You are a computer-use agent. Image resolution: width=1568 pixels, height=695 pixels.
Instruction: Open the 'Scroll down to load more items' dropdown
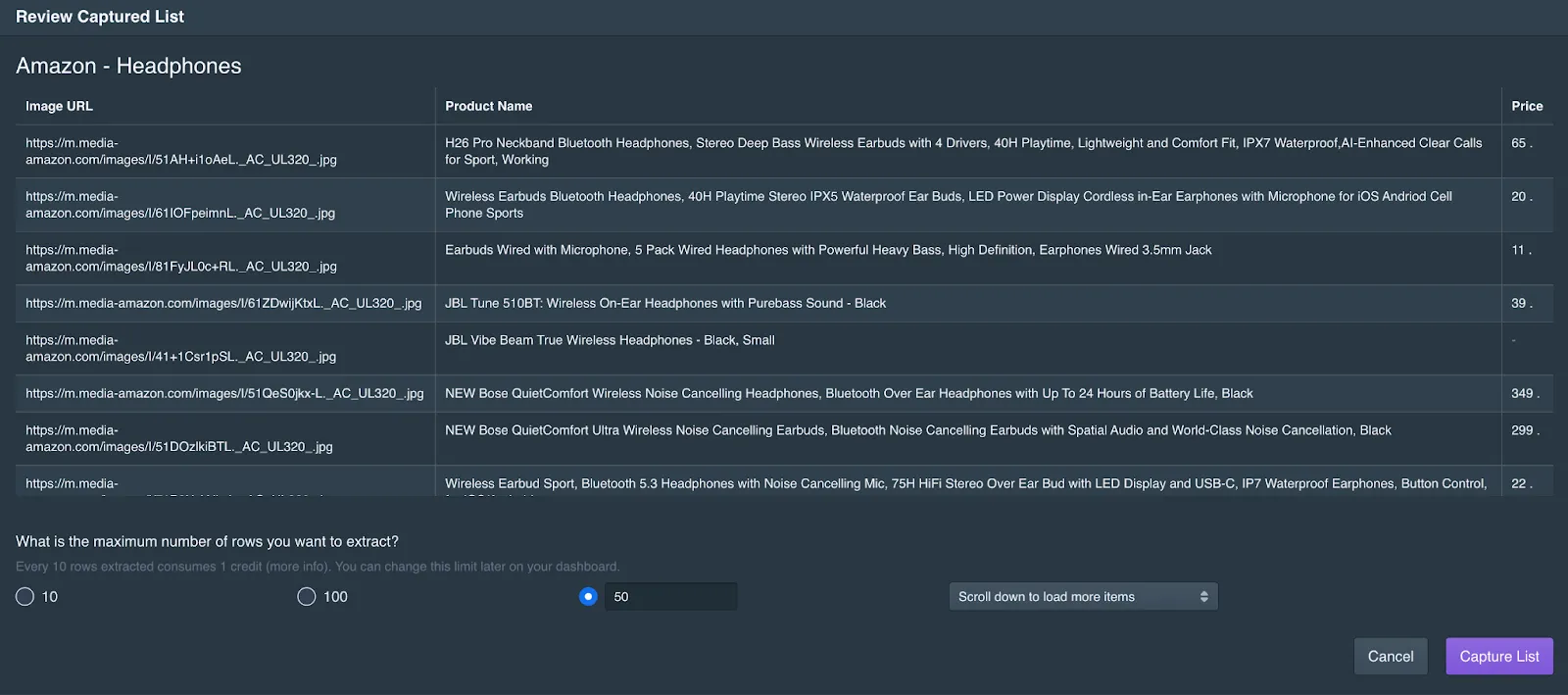coord(1083,596)
